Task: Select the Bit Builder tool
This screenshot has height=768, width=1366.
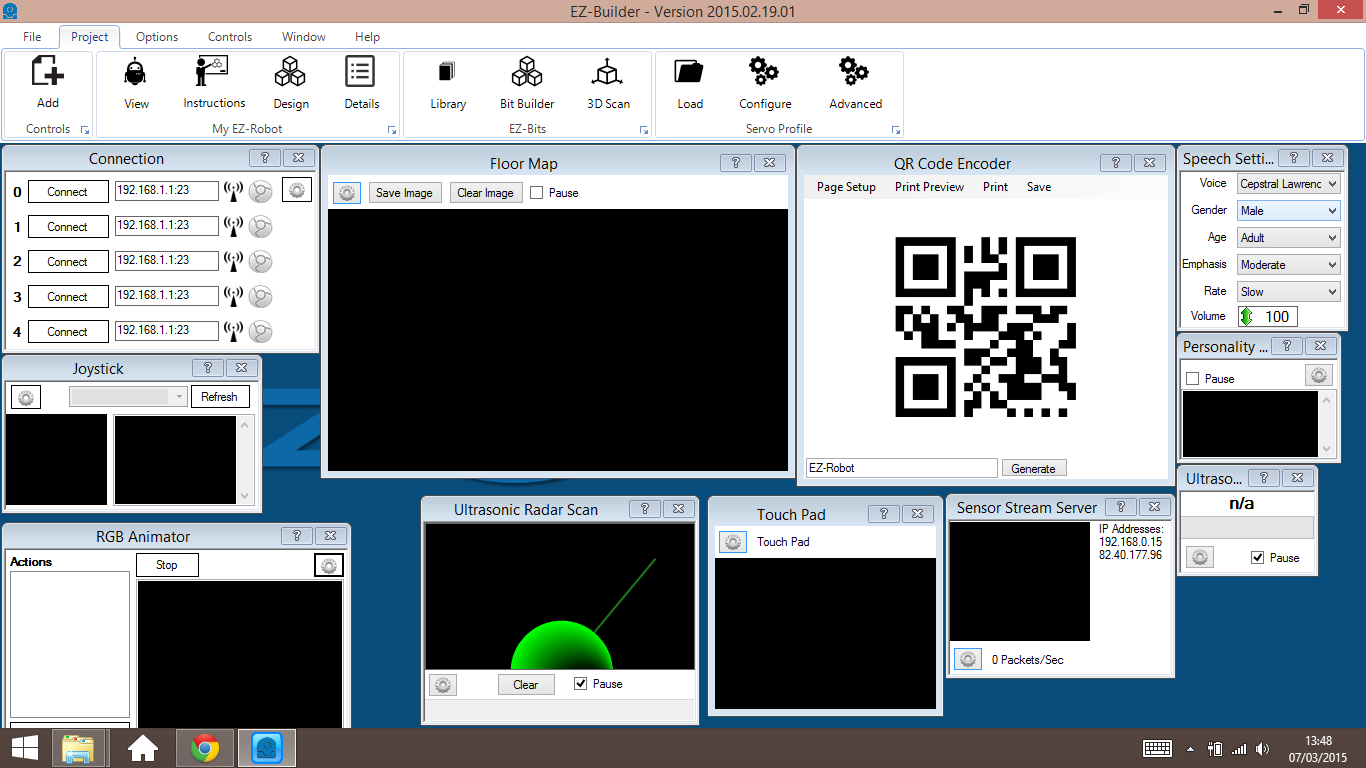Action: (526, 82)
